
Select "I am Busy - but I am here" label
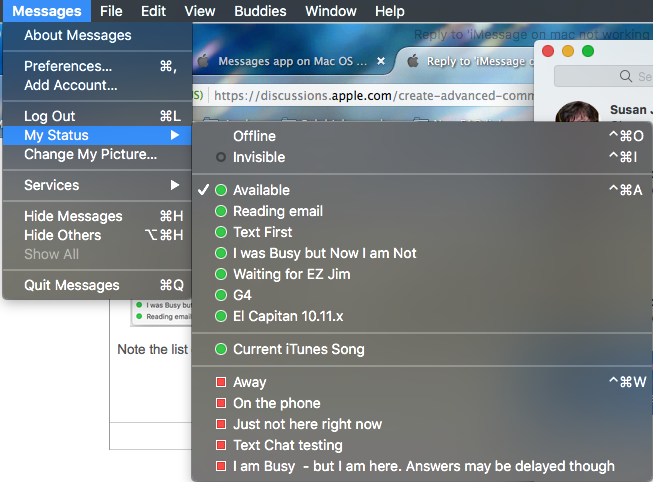click(x=424, y=466)
